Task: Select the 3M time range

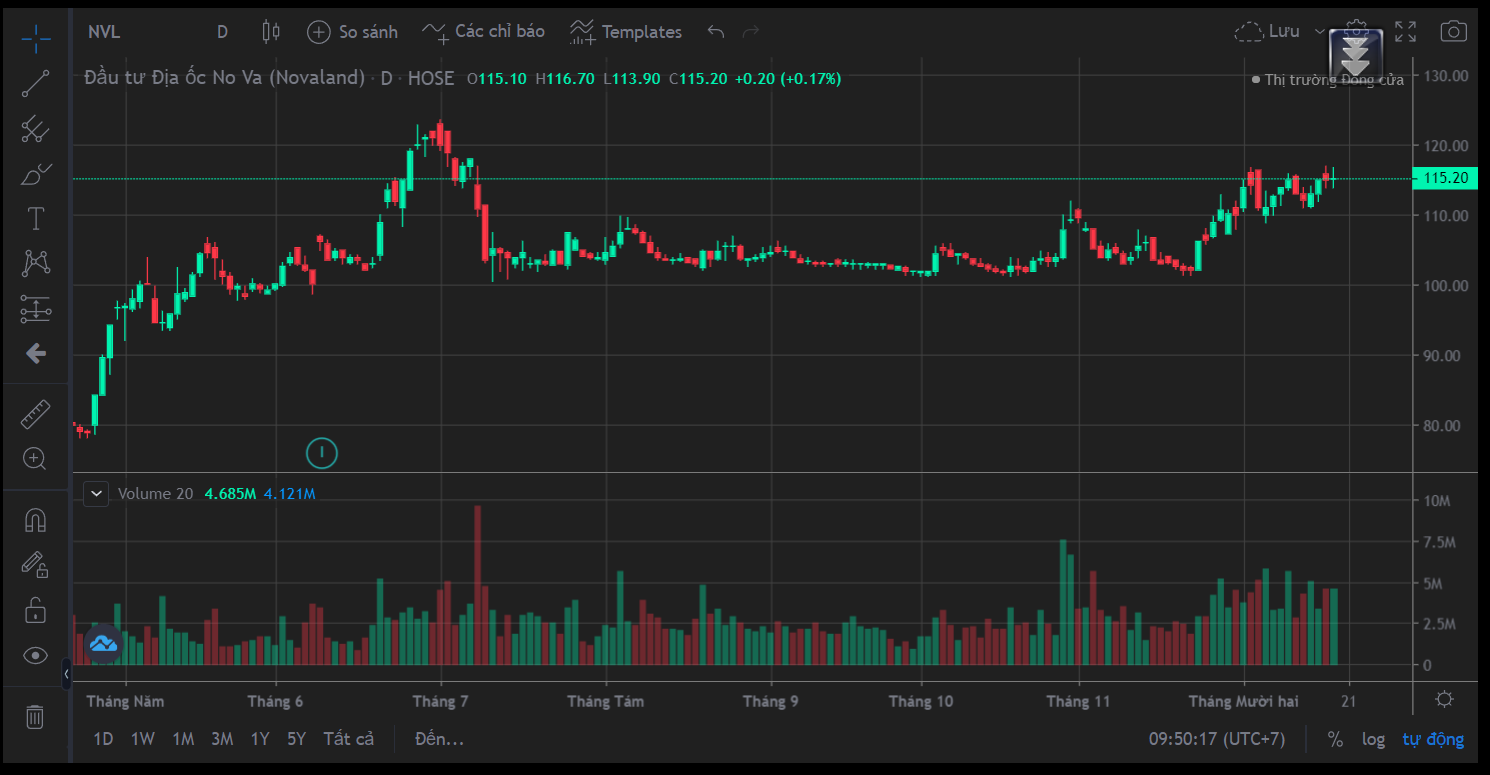Action: click(x=222, y=739)
